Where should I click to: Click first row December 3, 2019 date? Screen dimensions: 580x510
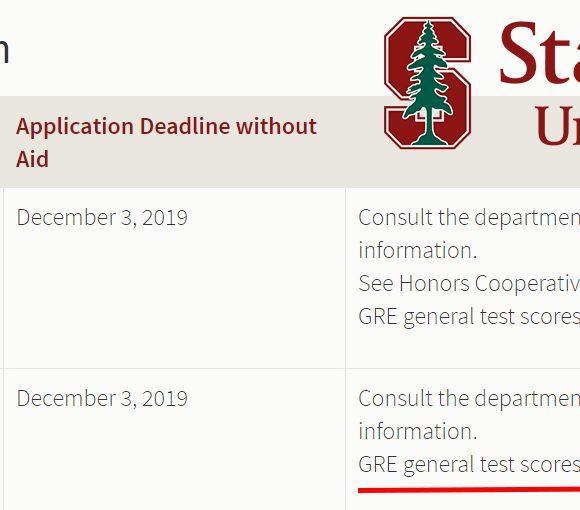pos(102,217)
